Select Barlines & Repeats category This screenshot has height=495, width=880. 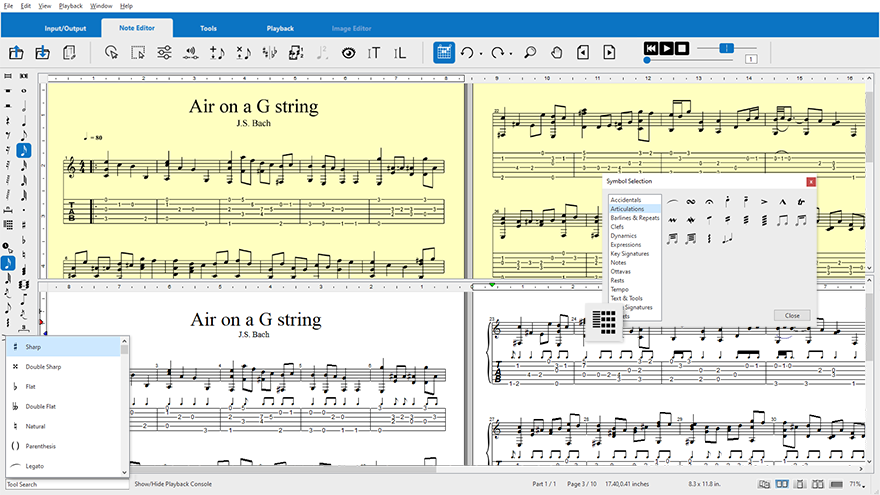[635, 218]
